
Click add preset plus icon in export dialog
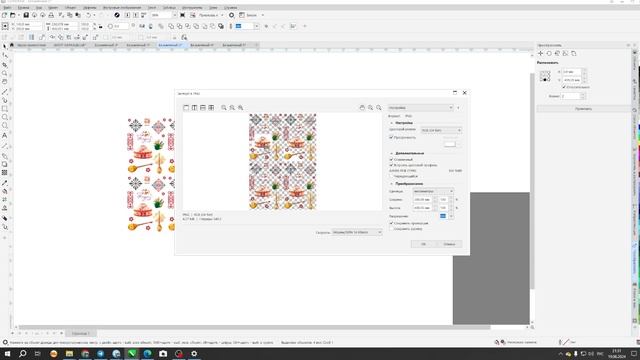pyautogui.click(x=458, y=108)
